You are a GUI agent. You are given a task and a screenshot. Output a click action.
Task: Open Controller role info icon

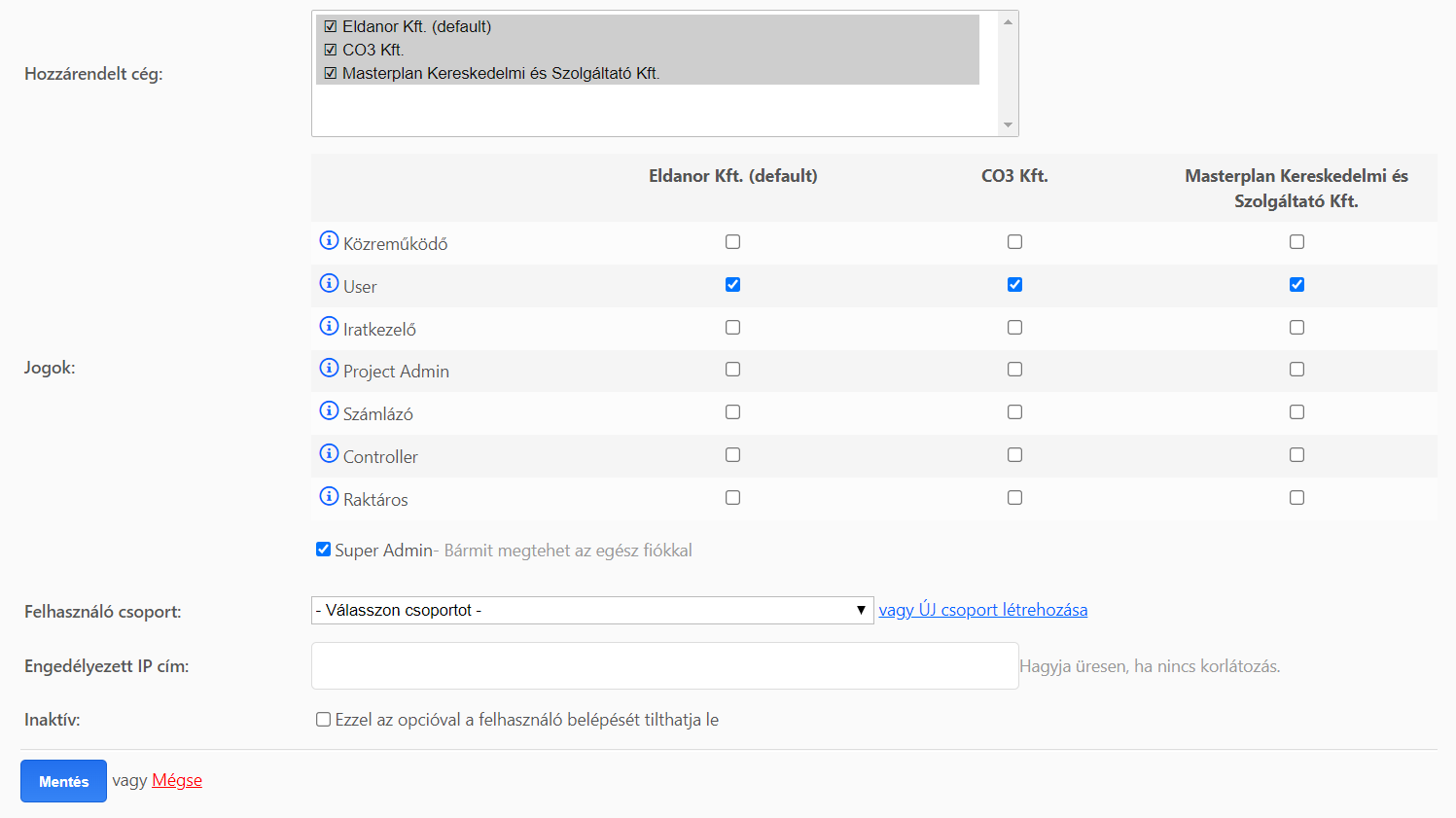point(329,453)
